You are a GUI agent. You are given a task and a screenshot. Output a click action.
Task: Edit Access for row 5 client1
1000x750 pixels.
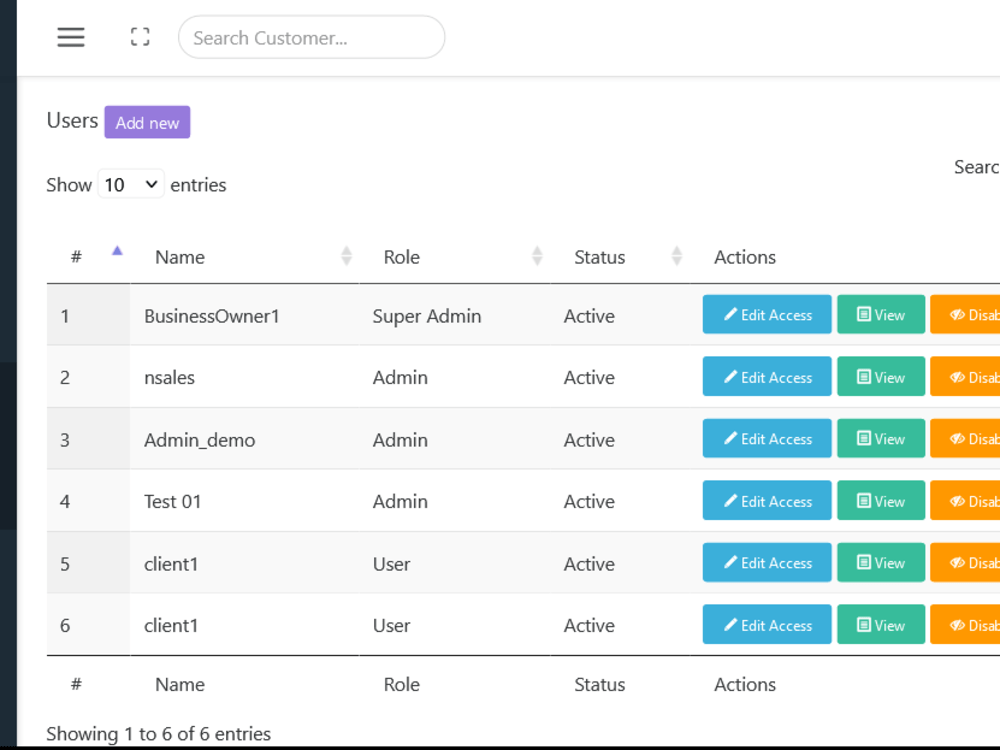[x=767, y=563]
